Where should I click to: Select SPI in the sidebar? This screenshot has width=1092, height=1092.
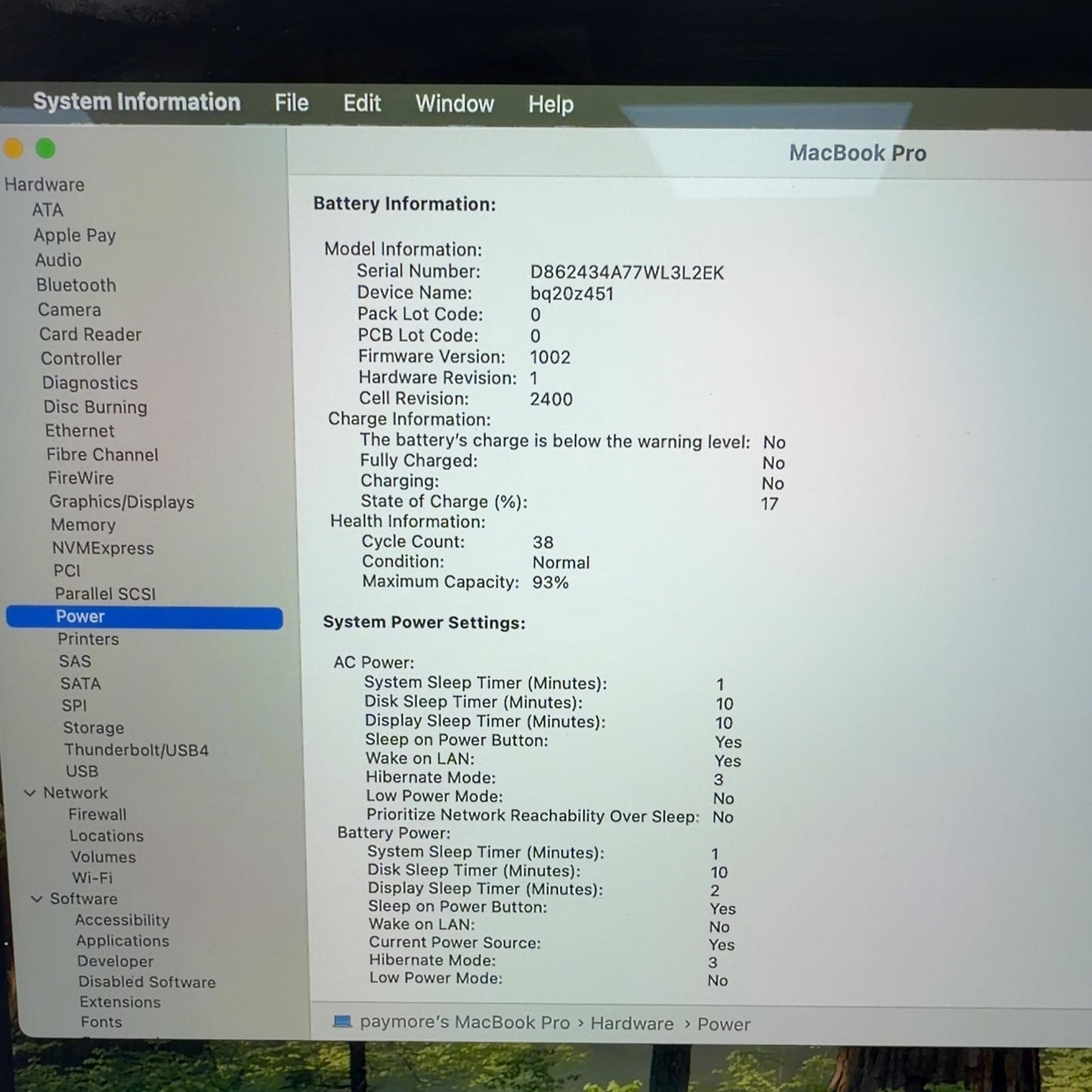[x=74, y=705]
